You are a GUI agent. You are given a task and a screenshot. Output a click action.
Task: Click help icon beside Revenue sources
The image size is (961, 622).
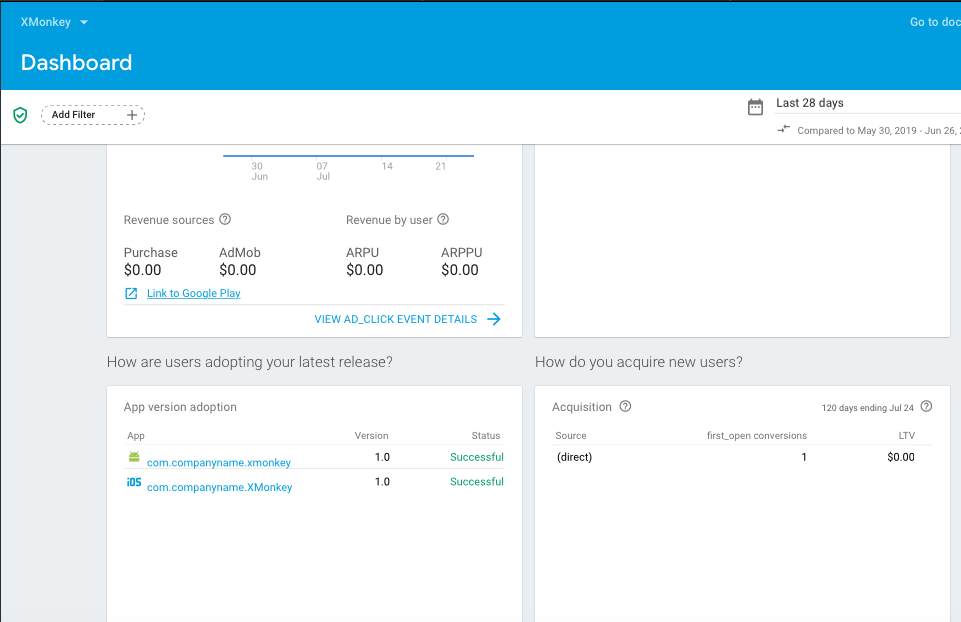click(x=225, y=219)
